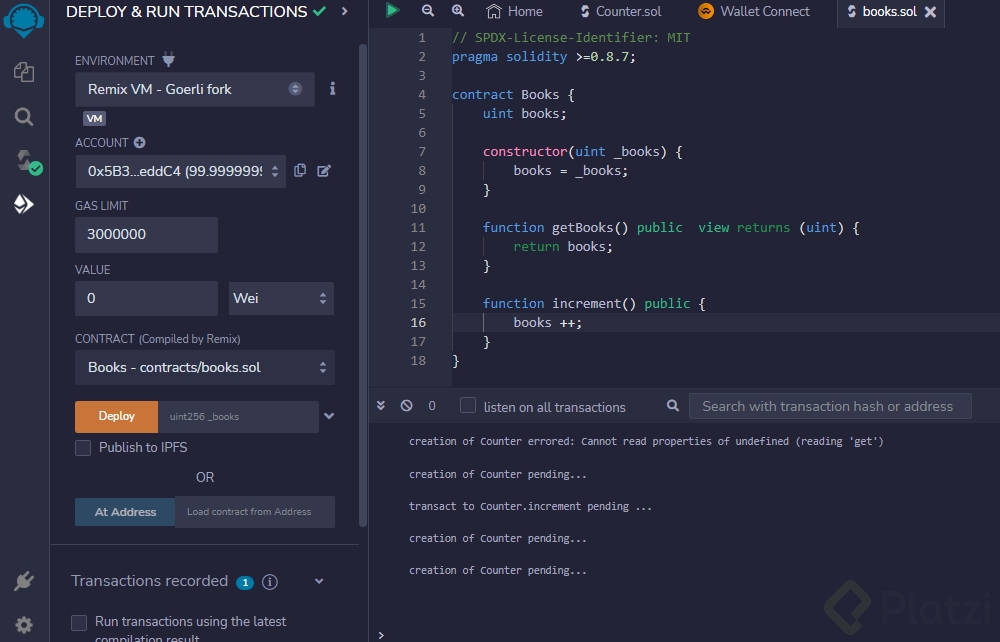The height and width of the screenshot is (642, 1000).
Task: Open the Environment dropdown Remix VM Goerli
Action: 195,89
